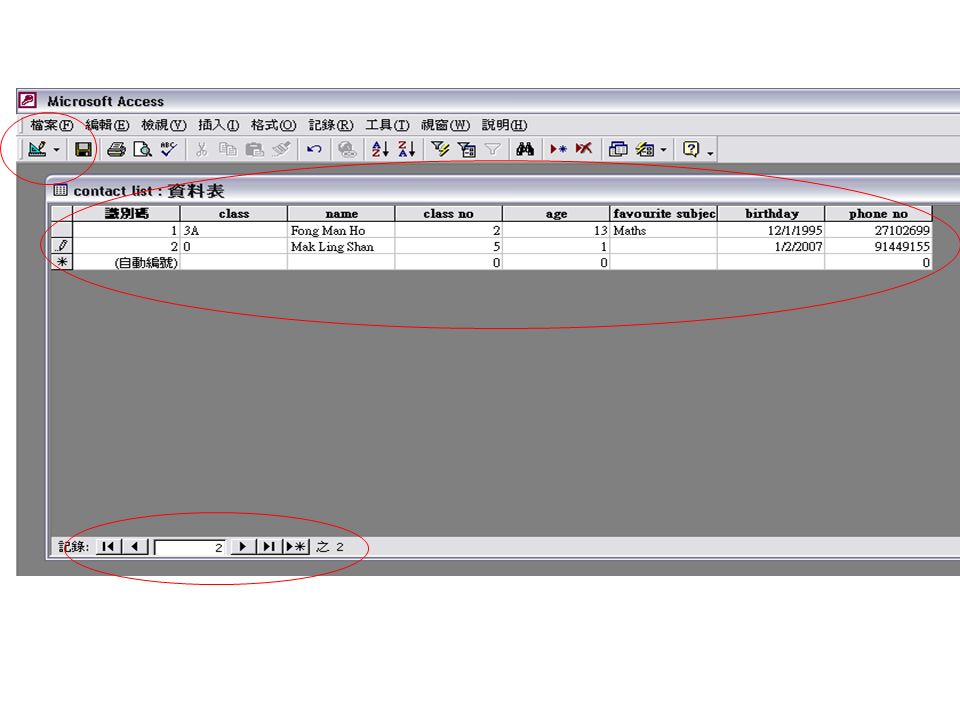Select the phone no column header

879,214
